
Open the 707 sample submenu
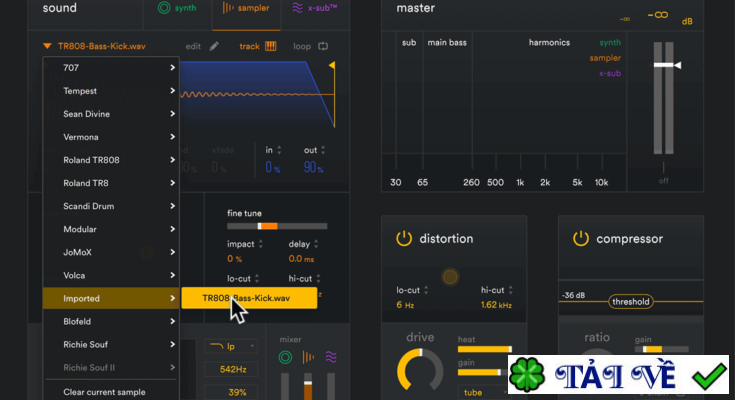pos(111,68)
